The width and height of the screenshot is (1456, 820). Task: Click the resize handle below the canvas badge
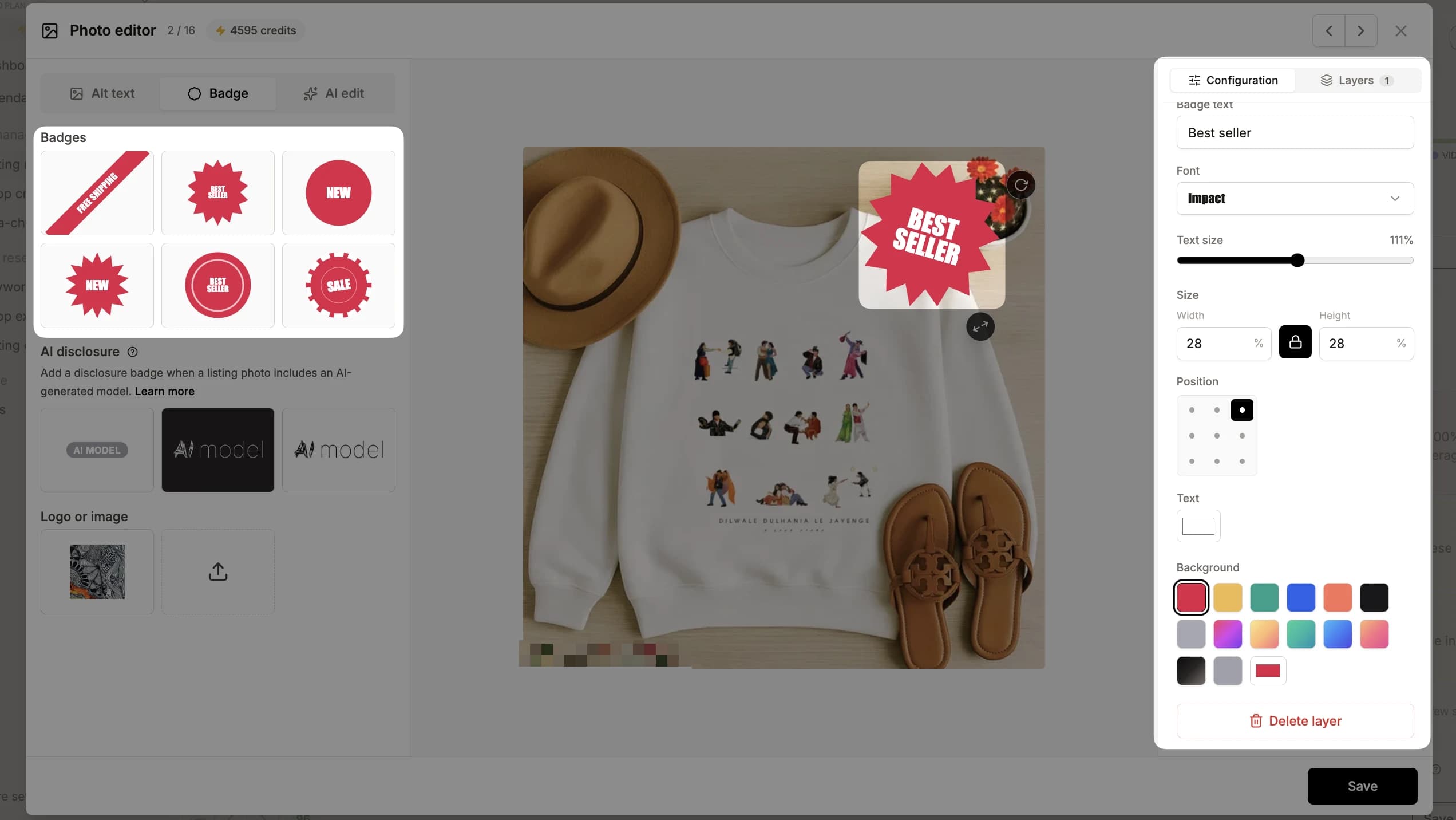(x=980, y=326)
